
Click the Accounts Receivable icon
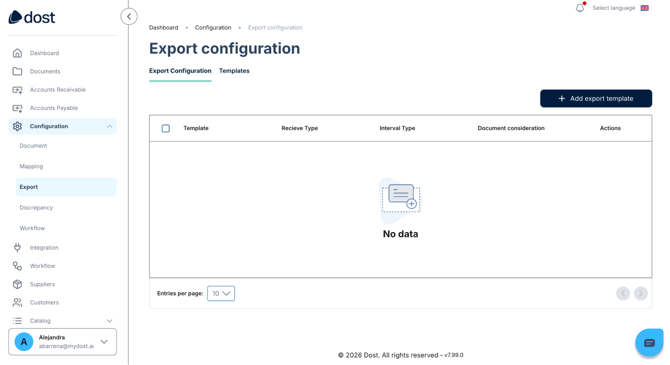17,90
